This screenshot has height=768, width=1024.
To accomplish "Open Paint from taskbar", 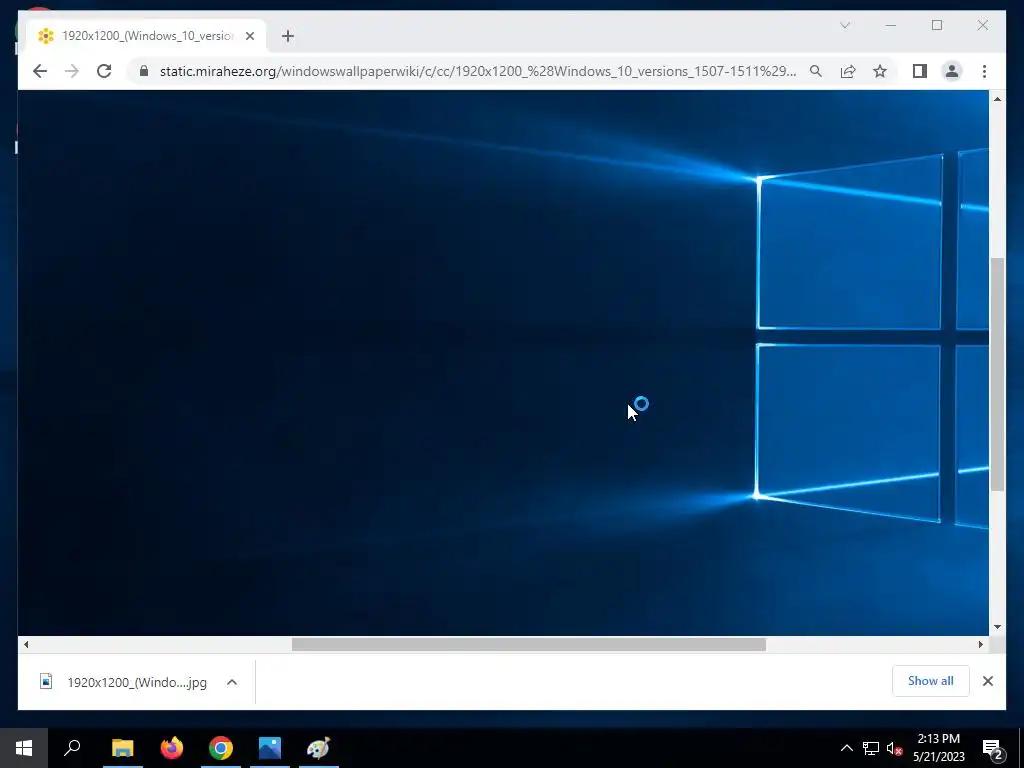I will tap(319, 748).
